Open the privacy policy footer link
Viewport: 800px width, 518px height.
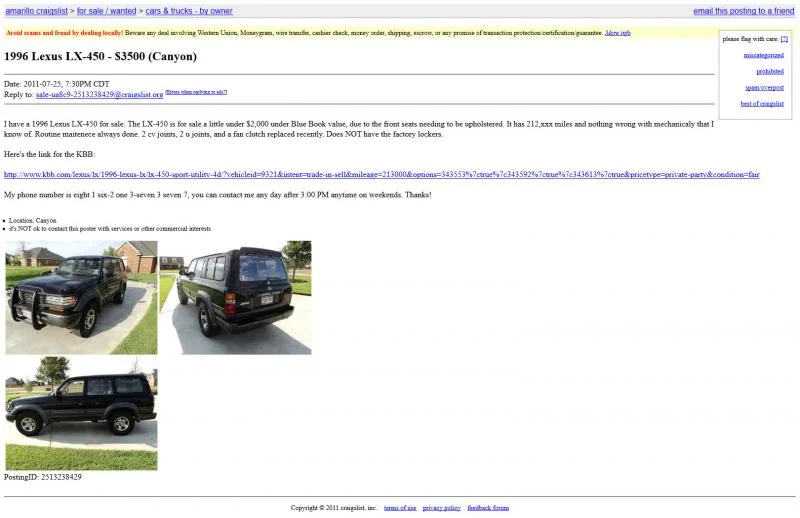click(441, 508)
